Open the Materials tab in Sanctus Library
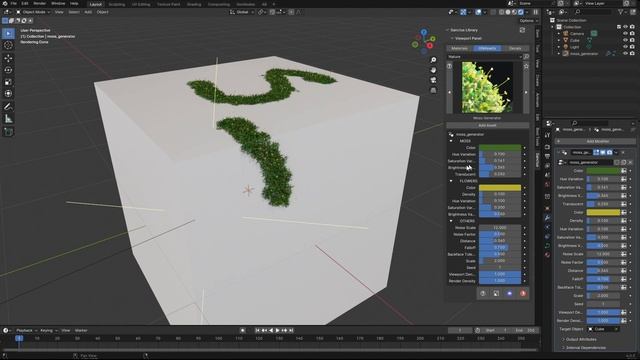 [x=460, y=48]
